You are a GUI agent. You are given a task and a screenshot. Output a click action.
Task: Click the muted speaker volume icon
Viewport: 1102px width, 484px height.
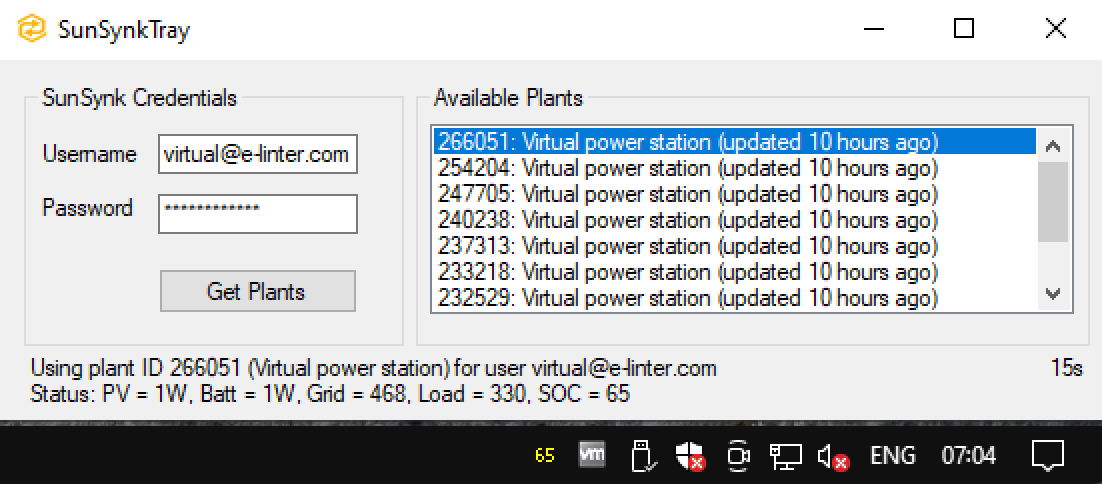(x=833, y=457)
